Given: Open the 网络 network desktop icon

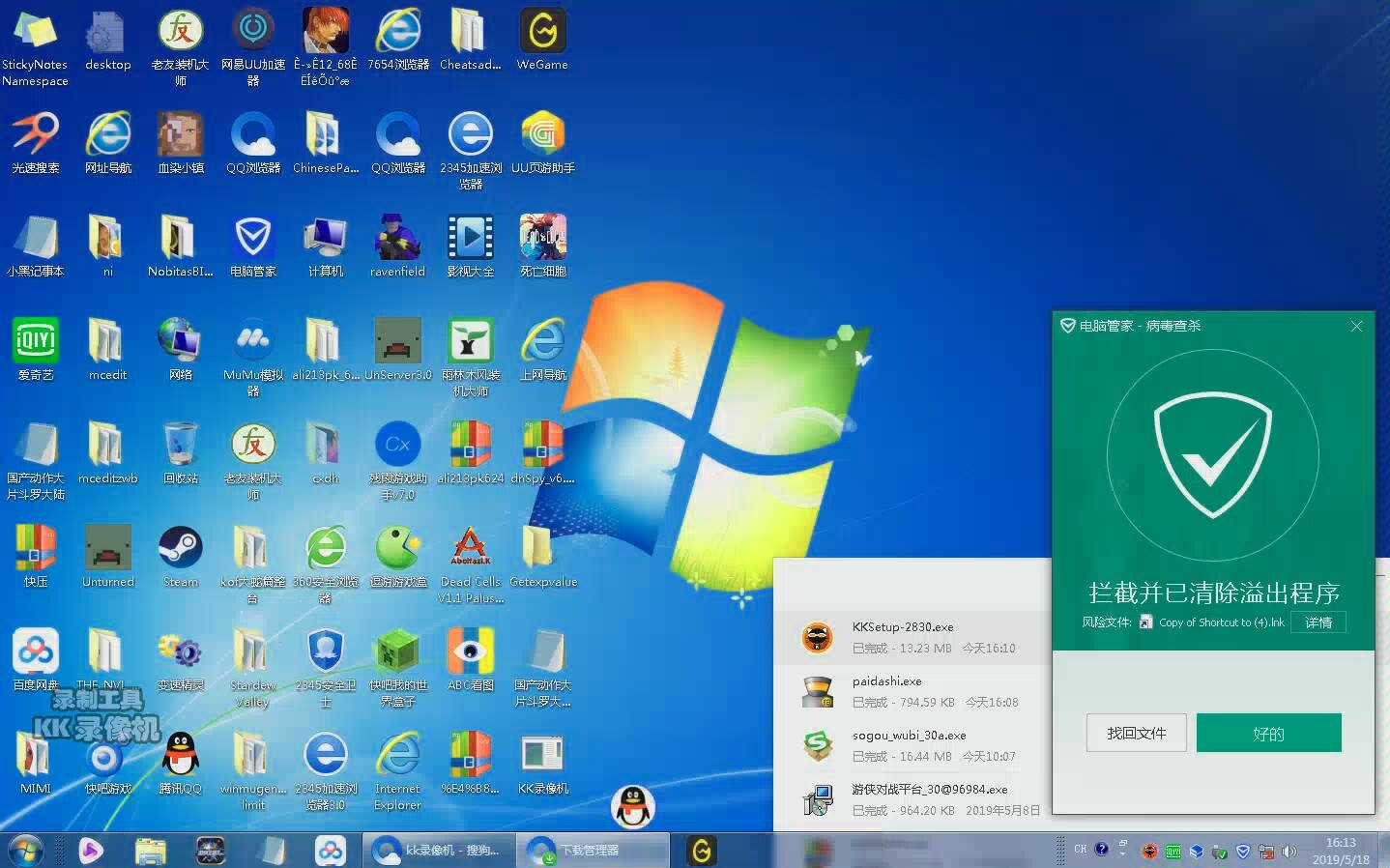Looking at the screenshot, I should (x=181, y=349).
